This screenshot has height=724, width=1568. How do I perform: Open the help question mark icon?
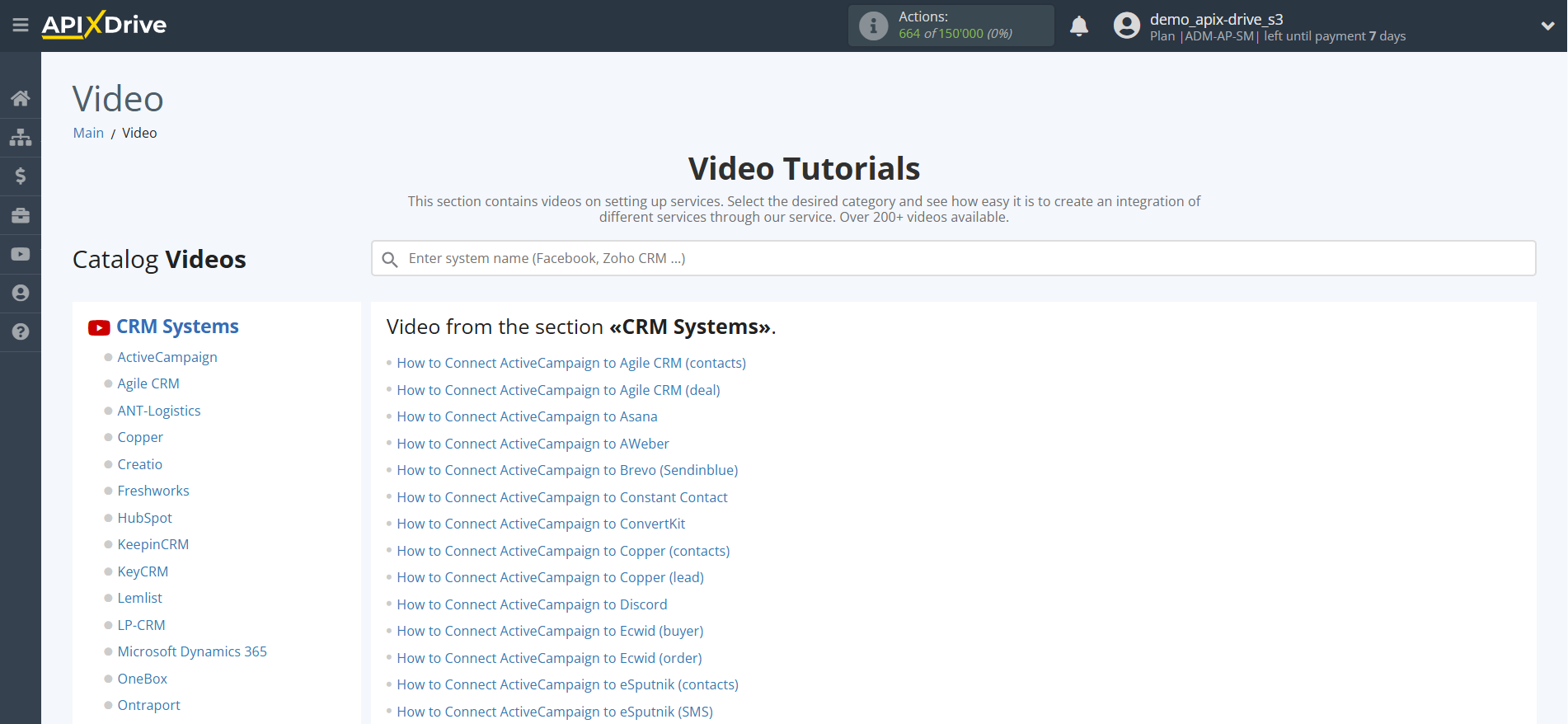[x=21, y=331]
